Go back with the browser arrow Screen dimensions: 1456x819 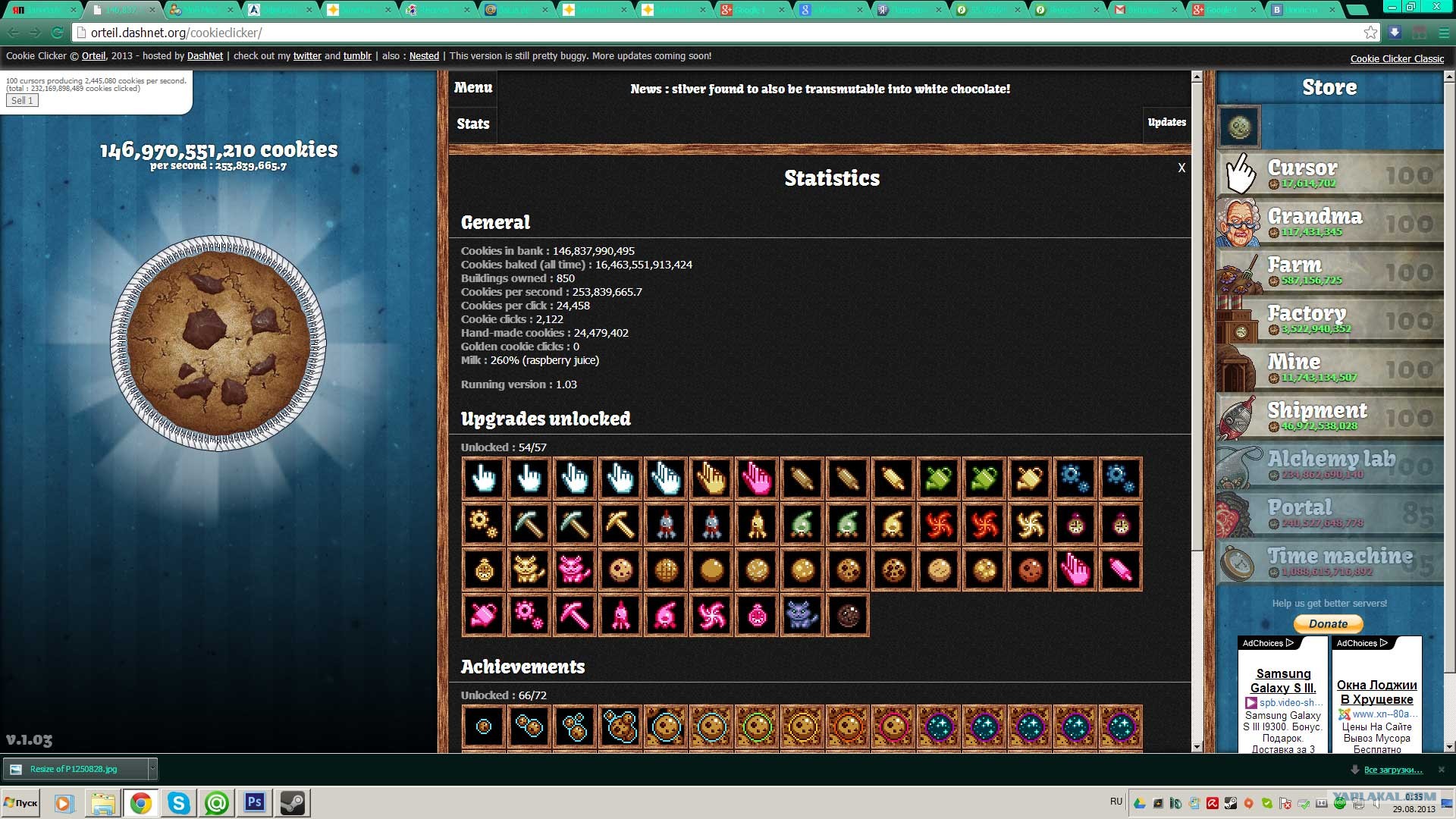click(x=13, y=33)
